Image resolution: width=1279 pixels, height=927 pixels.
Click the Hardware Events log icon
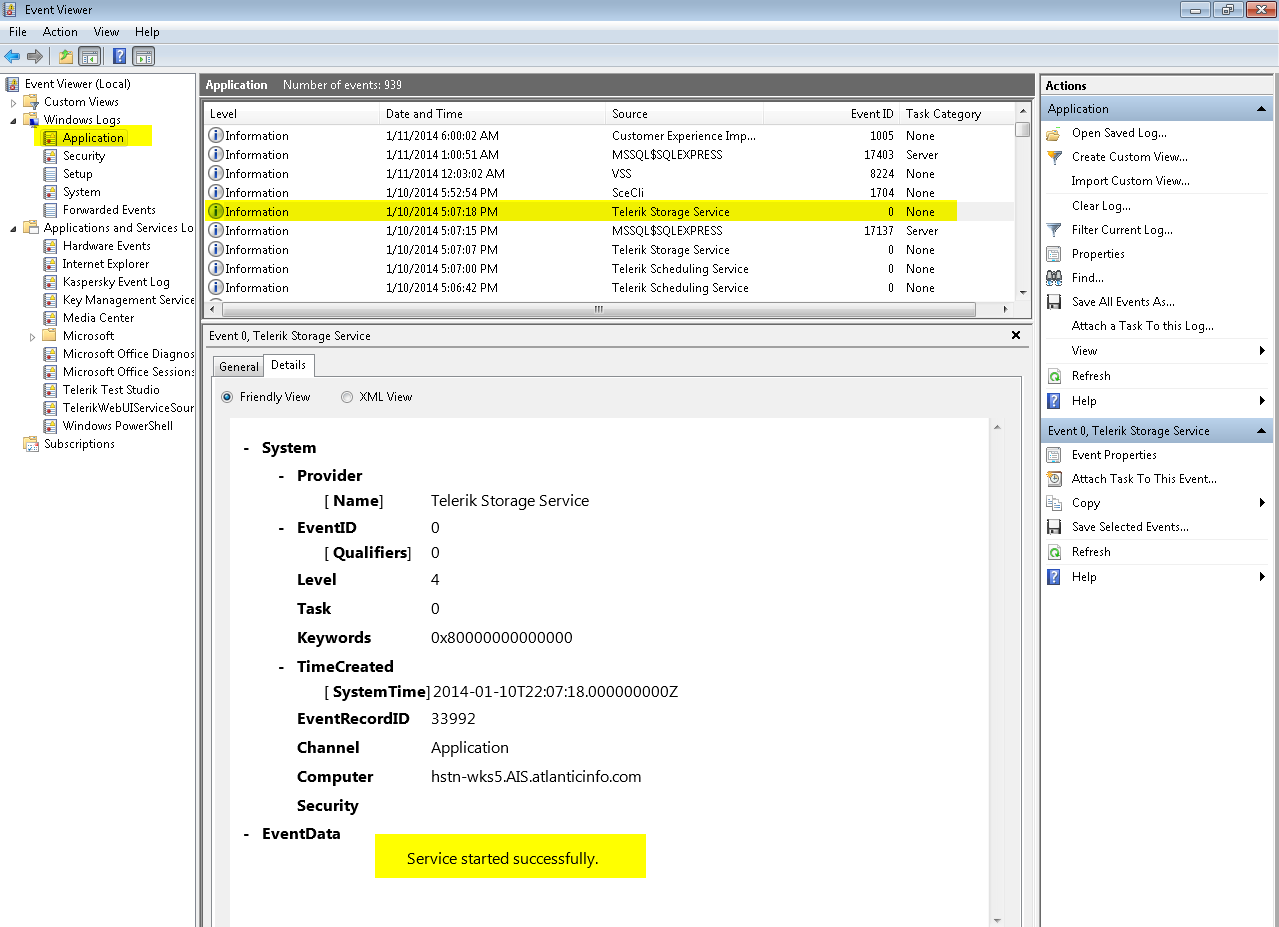[x=51, y=246]
